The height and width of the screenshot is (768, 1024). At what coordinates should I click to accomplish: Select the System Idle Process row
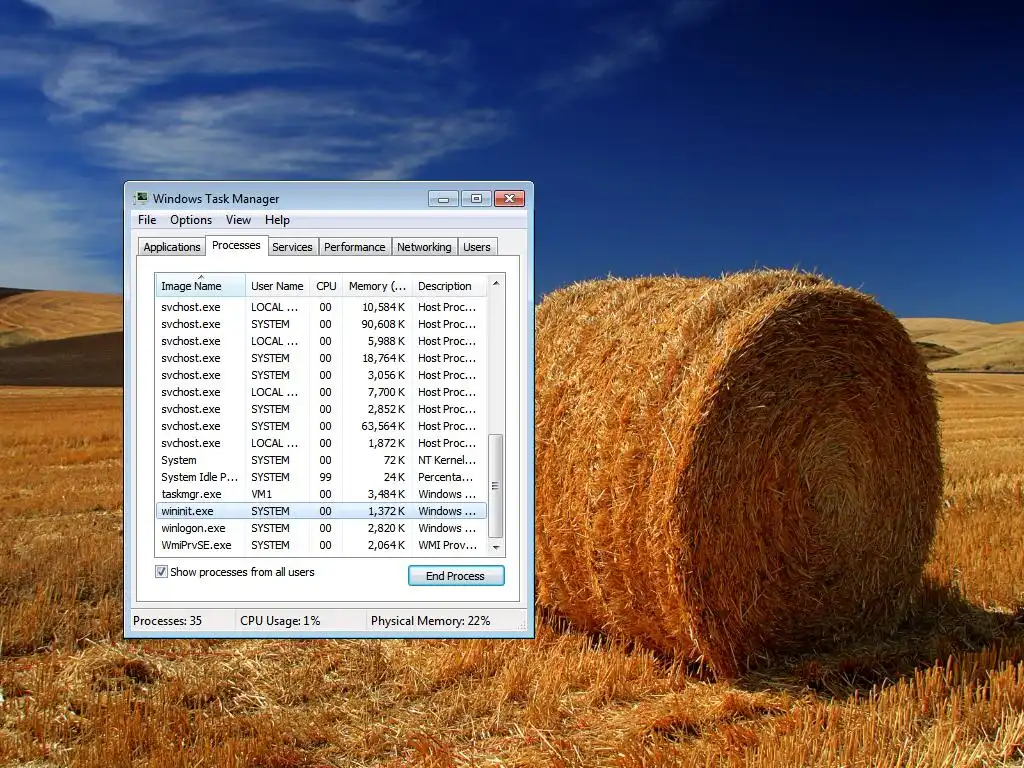[x=321, y=477]
